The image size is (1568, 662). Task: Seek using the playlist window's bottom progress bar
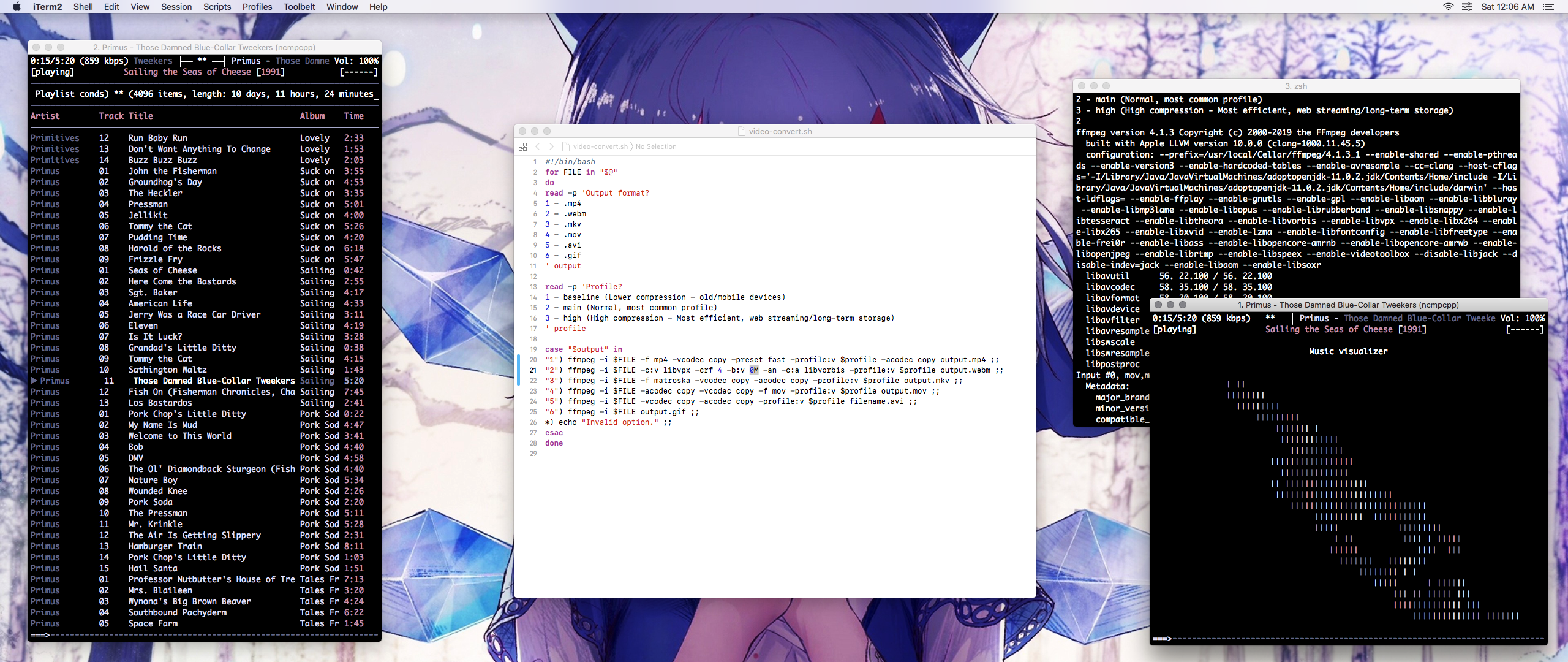point(205,635)
